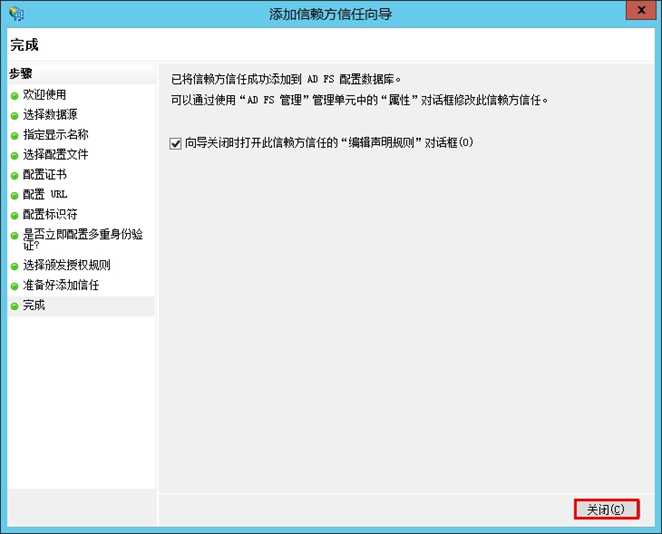The height and width of the screenshot is (534, 662).
Task: Click the message about 属性 dialog
Action: coord(359,100)
